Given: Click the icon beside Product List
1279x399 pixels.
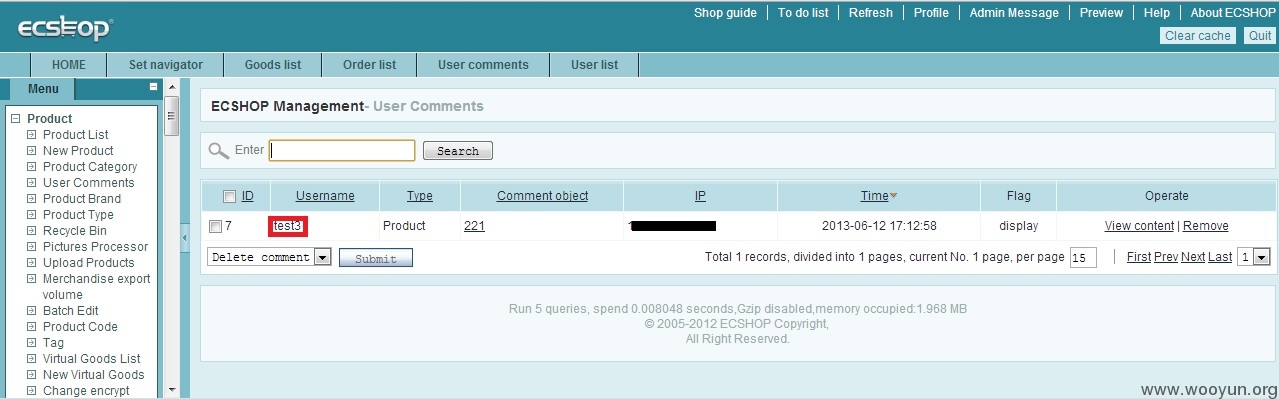Looking at the screenshot, I should click(31, 135).
